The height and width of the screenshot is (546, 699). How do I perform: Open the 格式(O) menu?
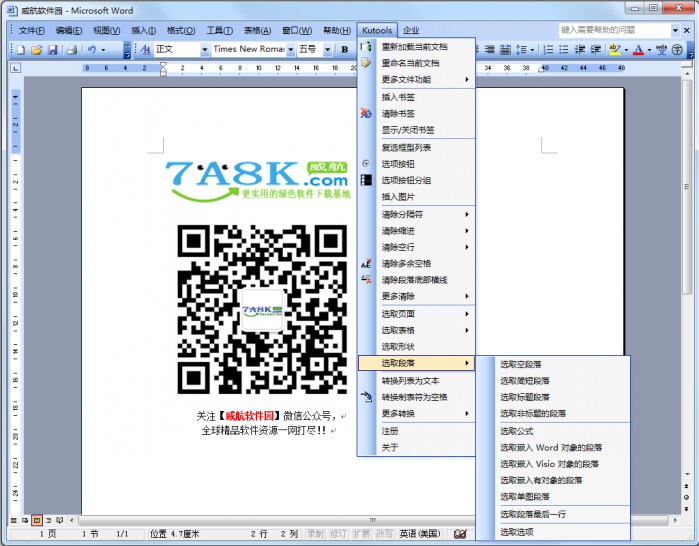click(181, 31)
